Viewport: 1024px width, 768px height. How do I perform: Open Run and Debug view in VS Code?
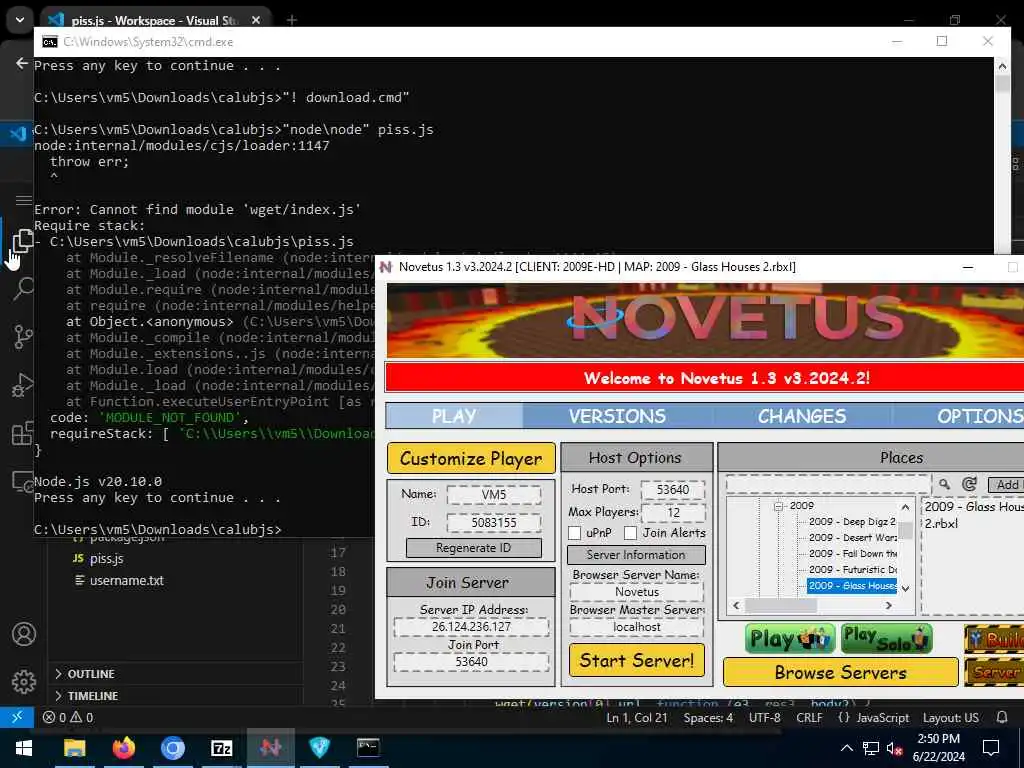coord(23,385)
